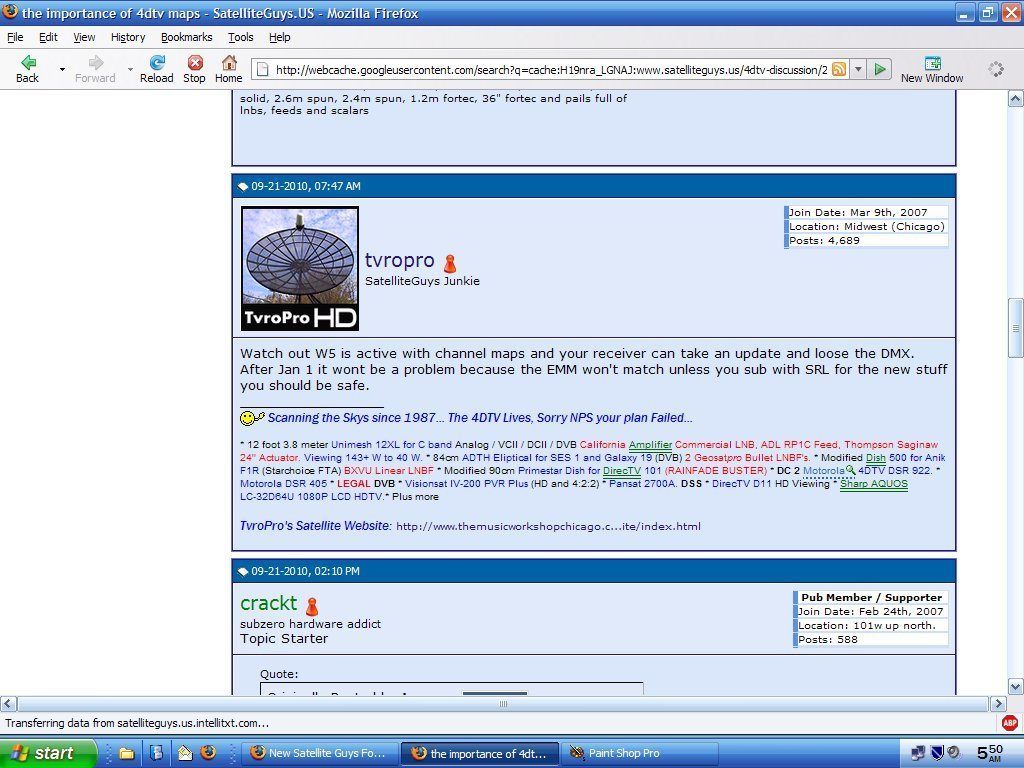Screen dimensions: 1024x768
Task: Open the volume speaker tray icon
Action: [x=954, y=752]
